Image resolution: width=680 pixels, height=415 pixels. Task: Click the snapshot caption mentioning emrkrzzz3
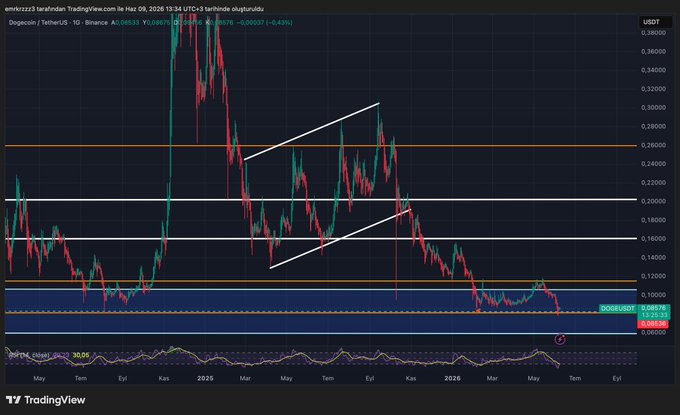coord(134,9)
